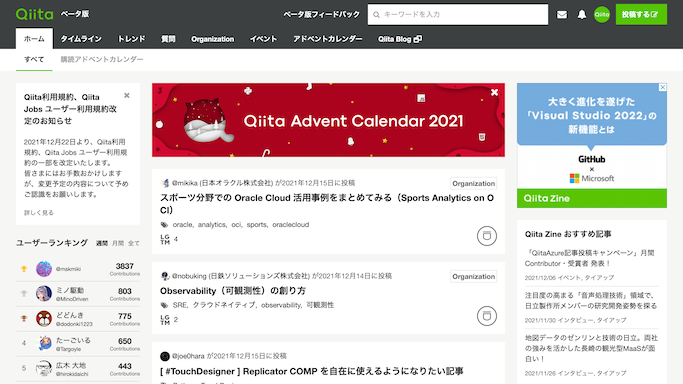Open the 可観測性 tag
Image resolution: width=683 pixels, height=384 pixels.
(x=320, y=305)
